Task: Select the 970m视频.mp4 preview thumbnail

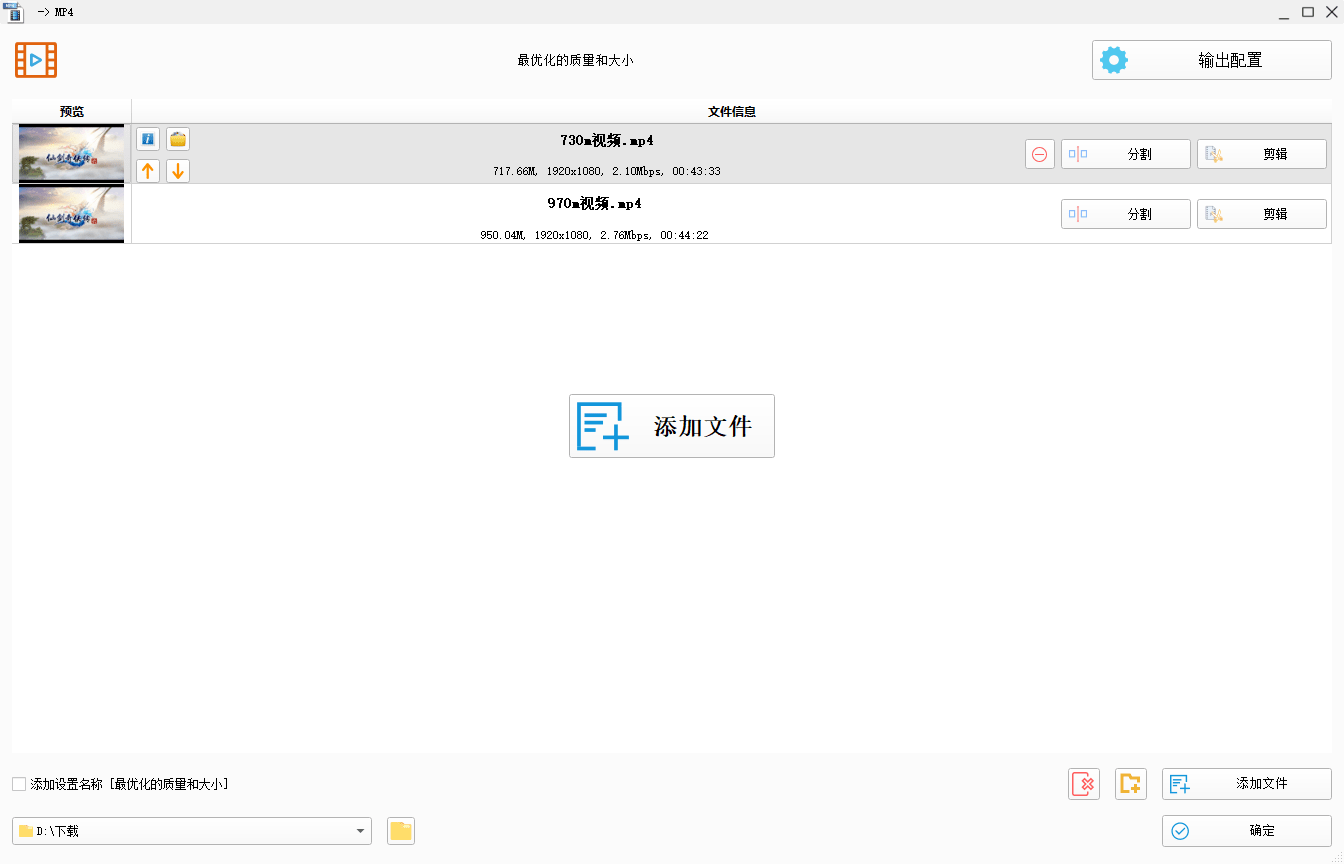Action: point(71,214)
